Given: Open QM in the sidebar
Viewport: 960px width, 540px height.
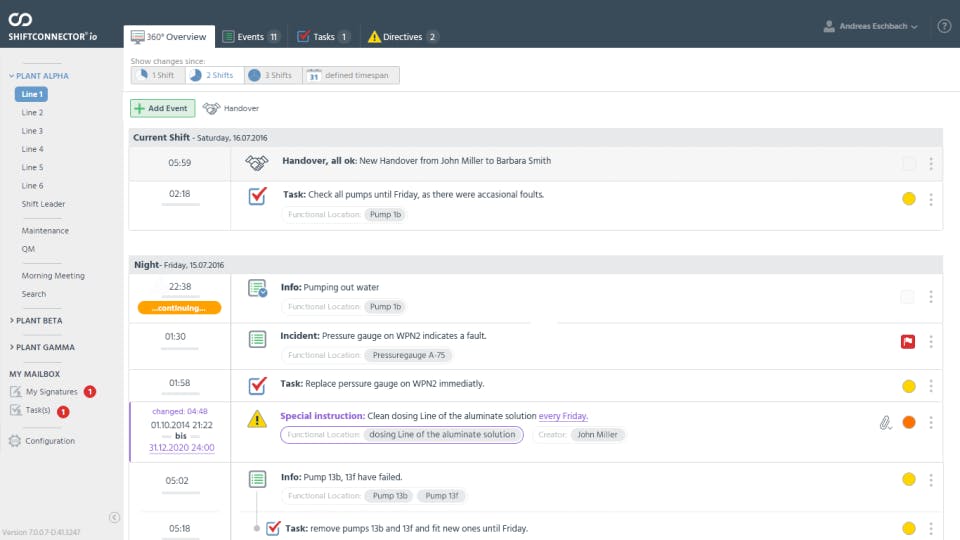Looking at the screenshot, I should click(28, 249).
